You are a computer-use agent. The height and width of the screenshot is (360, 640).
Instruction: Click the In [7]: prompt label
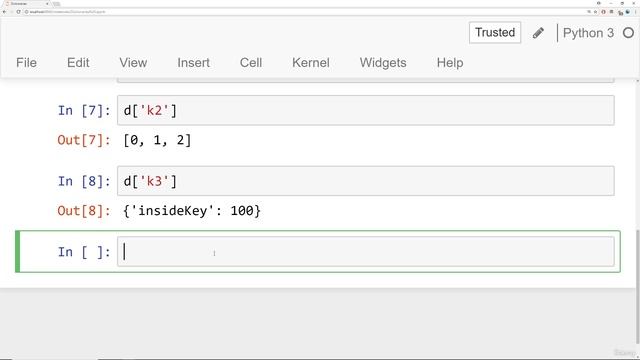[x=84, y=111]
